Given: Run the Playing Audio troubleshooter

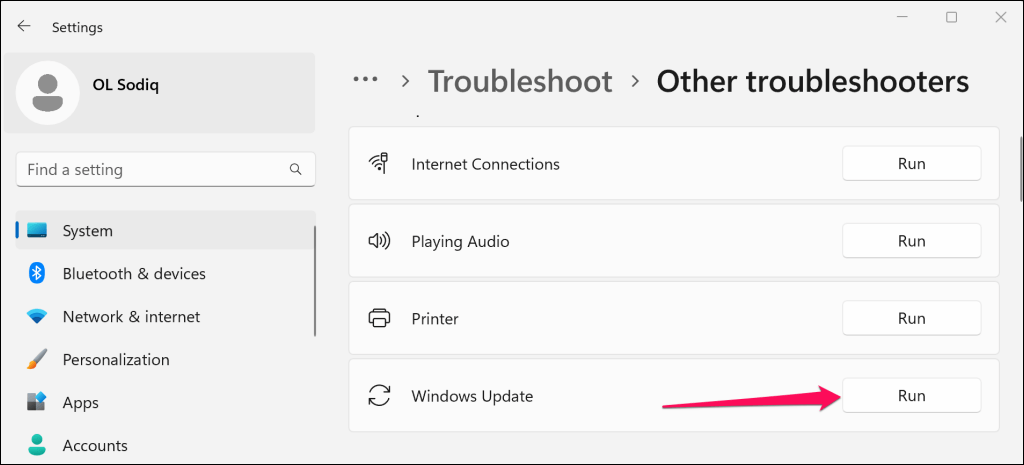Looking at the screenshot, I should [x=912, y=241].
